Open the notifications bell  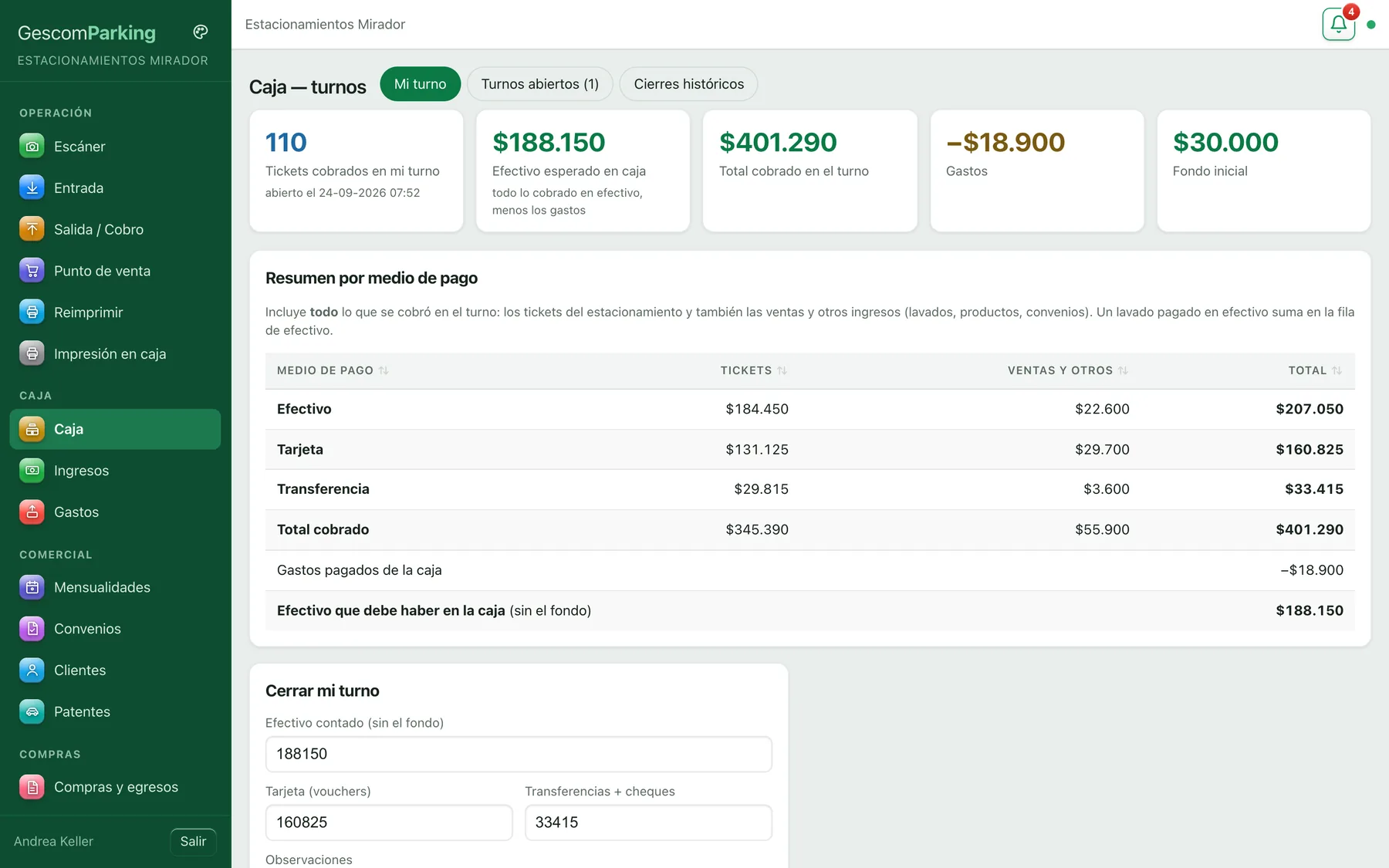point(1338,24)
